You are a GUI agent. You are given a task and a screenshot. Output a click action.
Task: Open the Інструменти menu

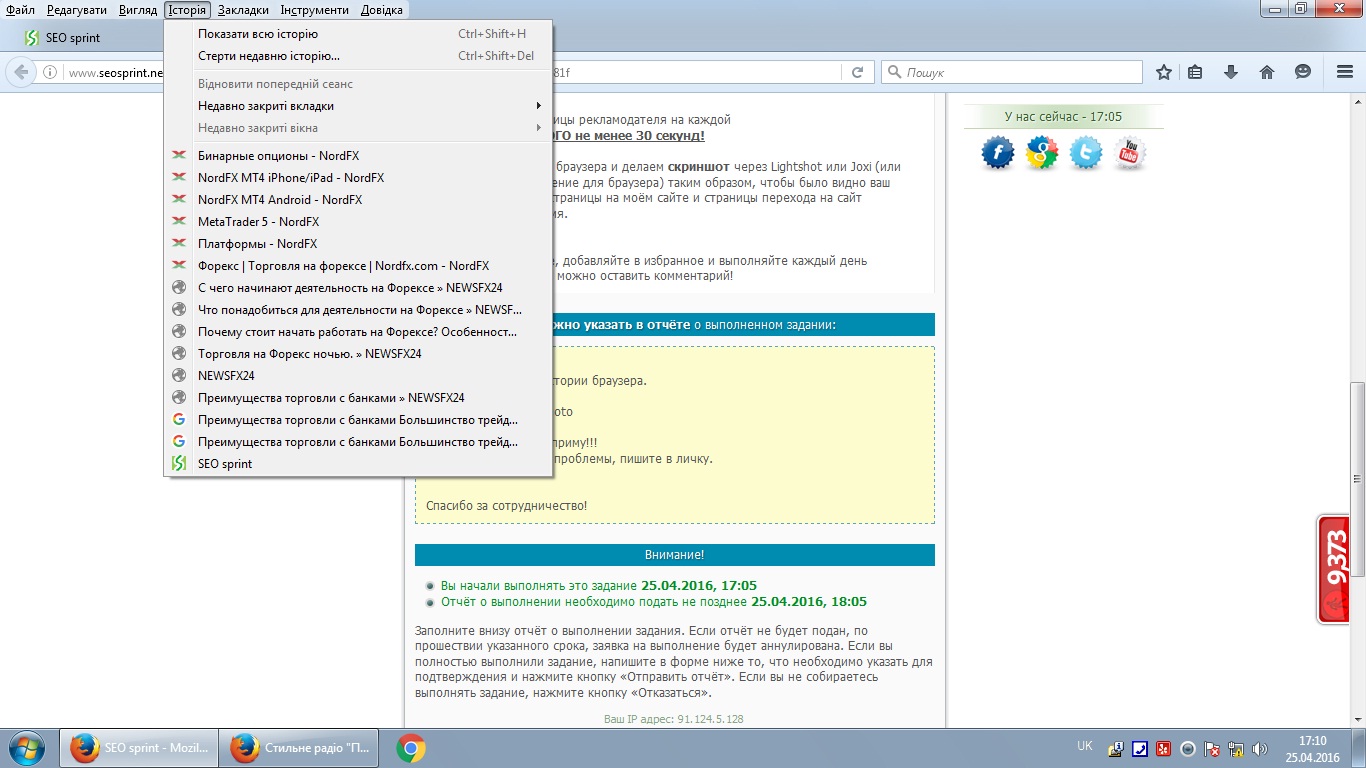315,10
